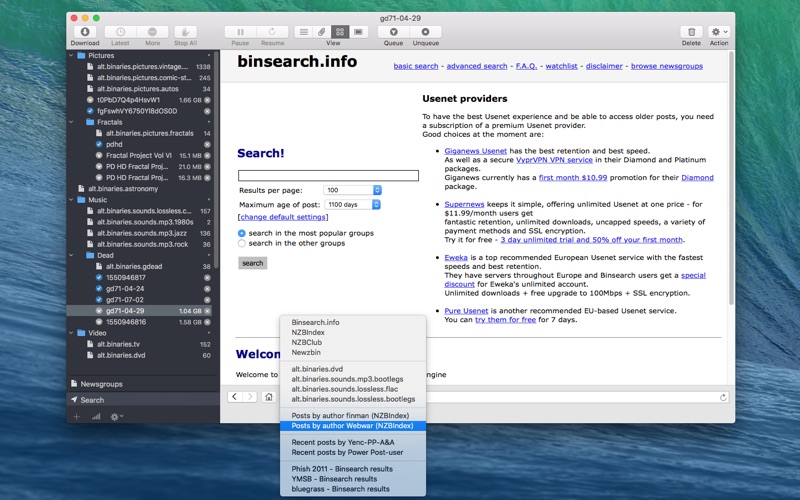Remove t0PbD7Q4p4HsvW1 with its X icon
This screenshot has width=800, height=500.
[x=207, y=100]
